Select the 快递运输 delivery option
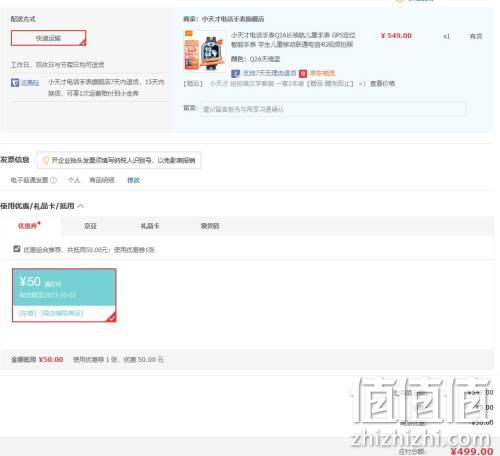500x456 pixels. 49,38
